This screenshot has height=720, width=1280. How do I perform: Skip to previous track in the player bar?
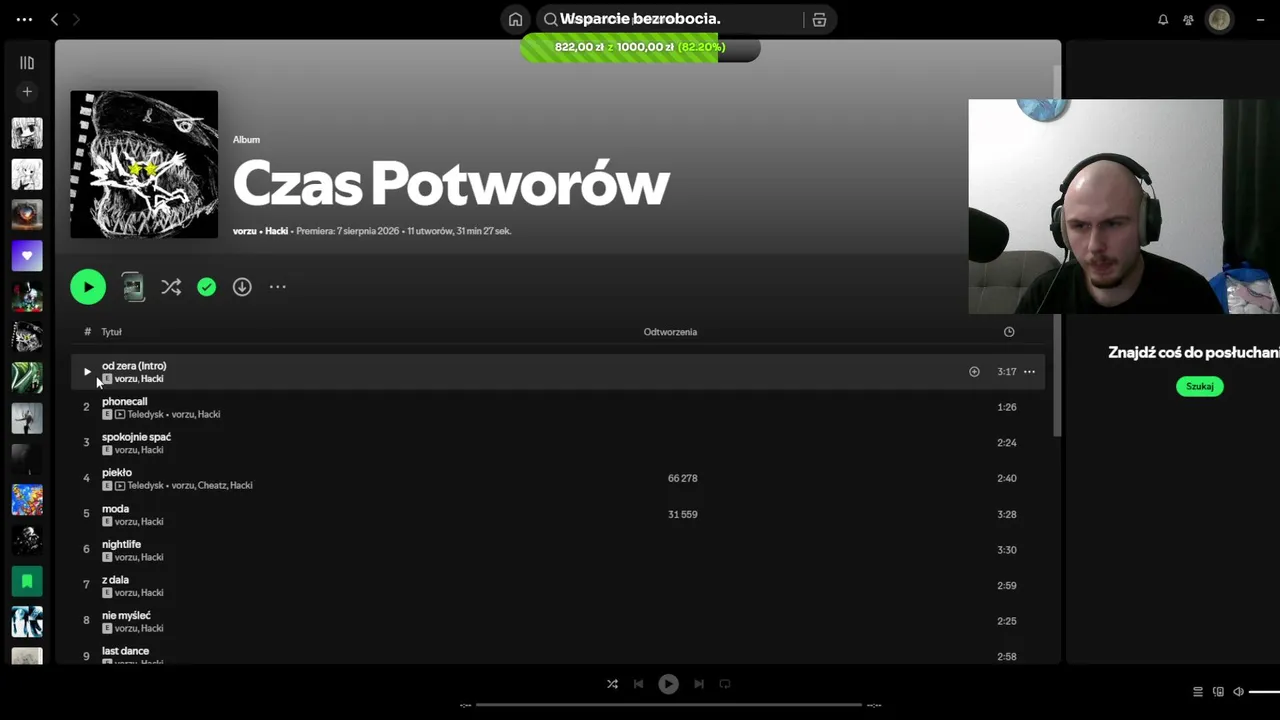[639, 684]
